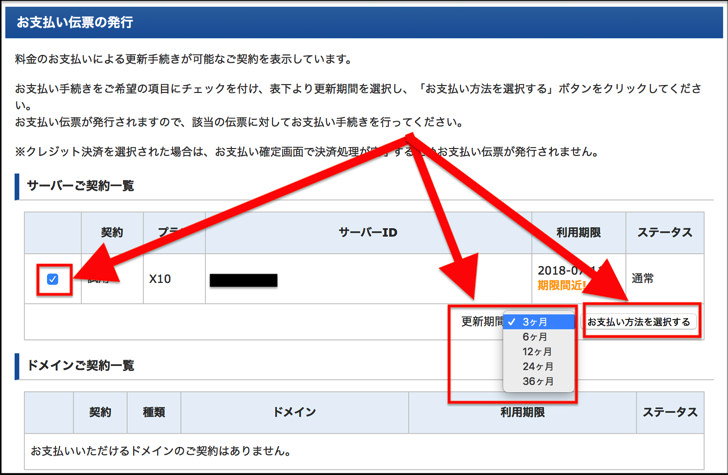Click the server table 利用期限 column header

[578, 233]
